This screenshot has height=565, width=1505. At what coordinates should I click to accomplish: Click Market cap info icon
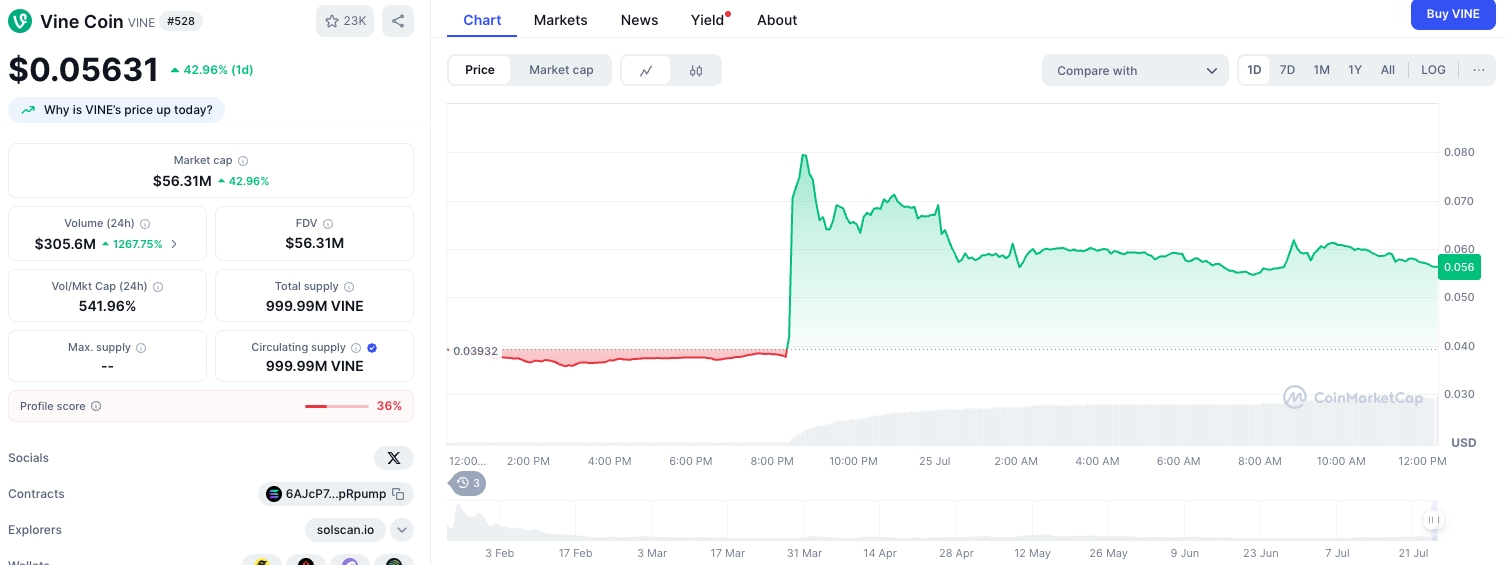243,161
